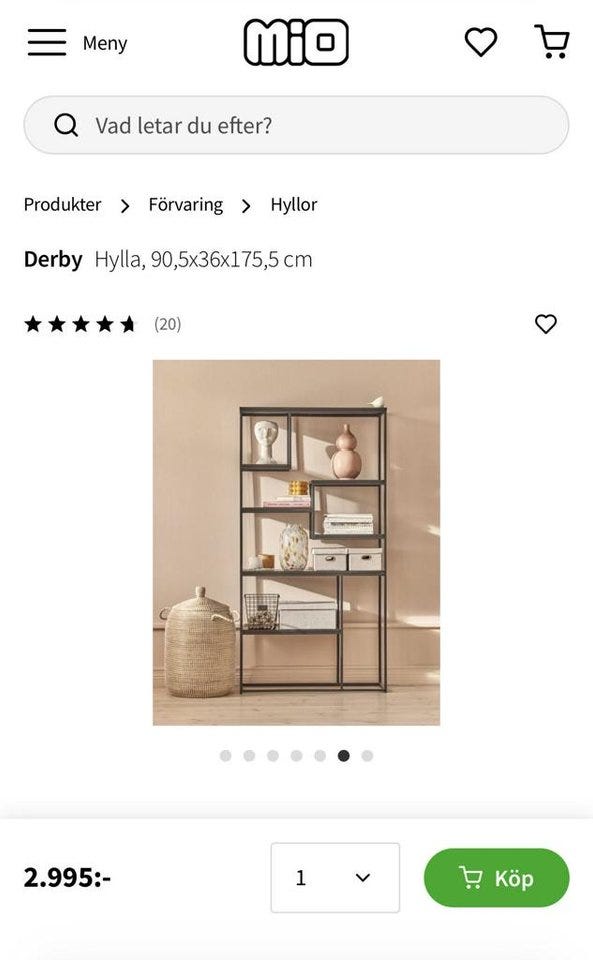Select the third image carousel dot
This screenshot has width=593, height=960.
click(x=273, y=756)
